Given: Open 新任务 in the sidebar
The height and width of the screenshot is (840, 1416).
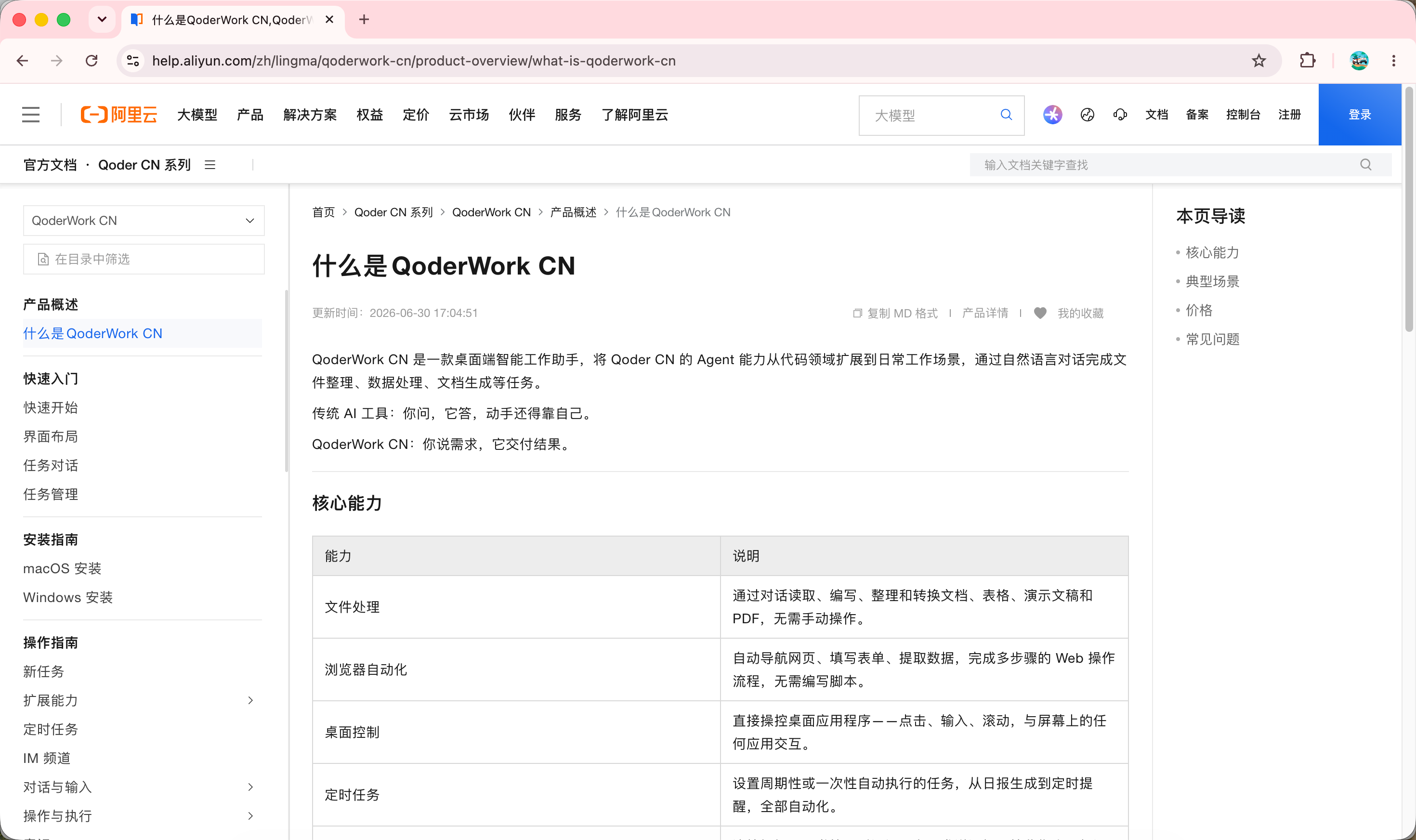Looking at the screenshot, I should click(43, 671).
